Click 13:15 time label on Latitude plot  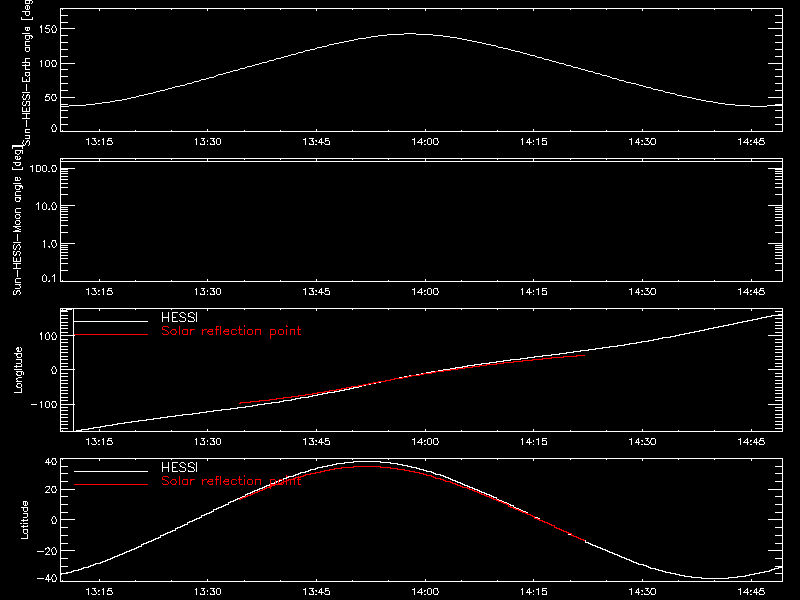[99, 591]
